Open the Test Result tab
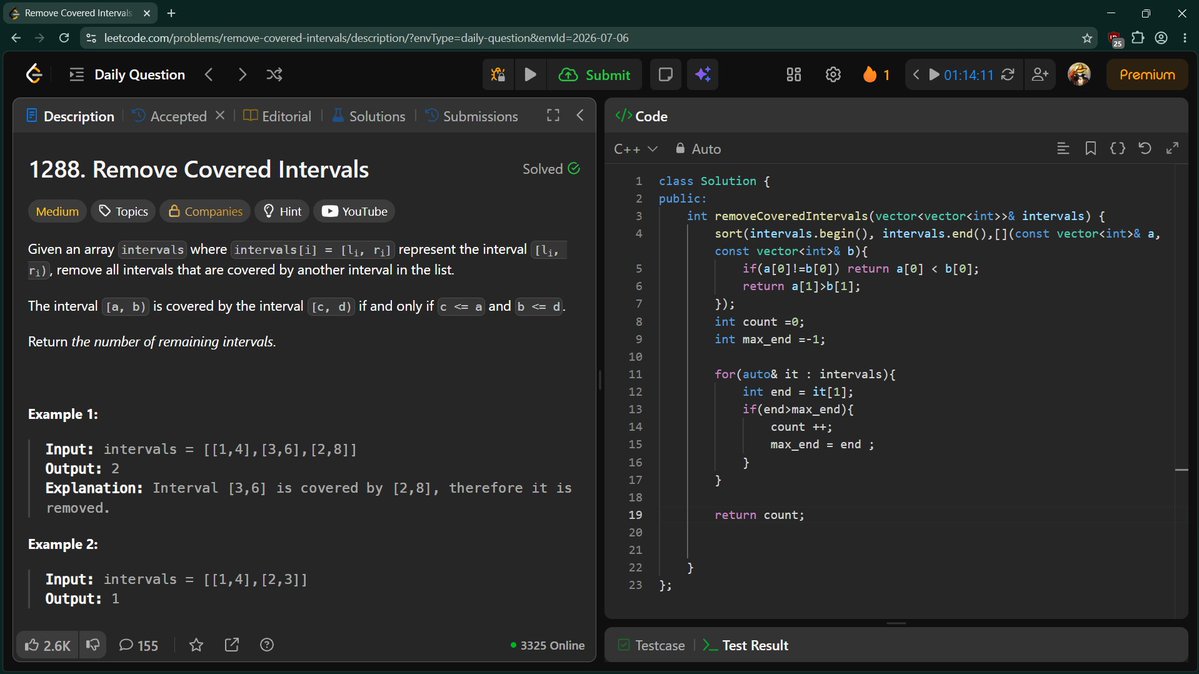Viewport: 1199px width, 674px height. click(746, 645)
